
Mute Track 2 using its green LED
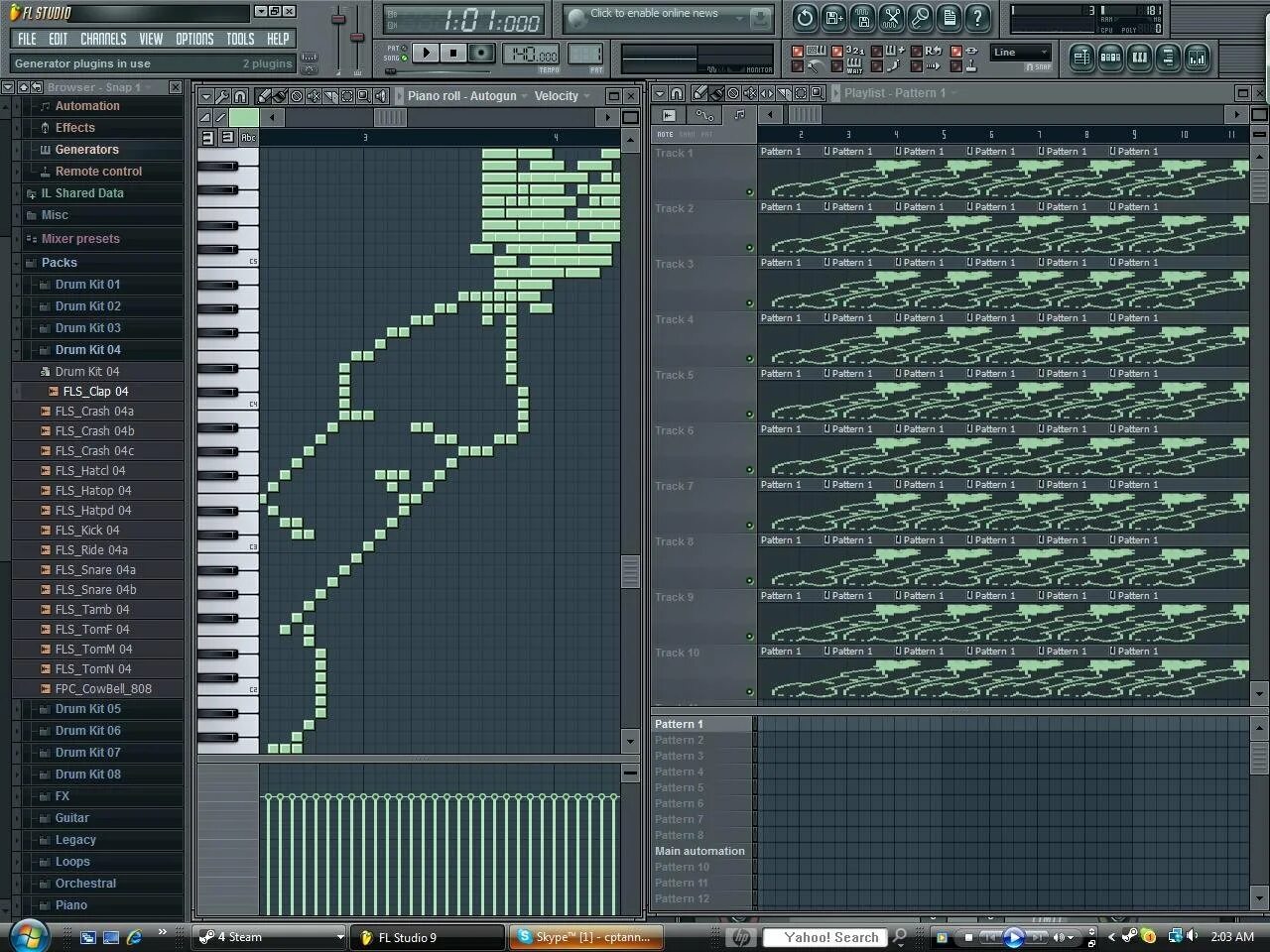750,247
